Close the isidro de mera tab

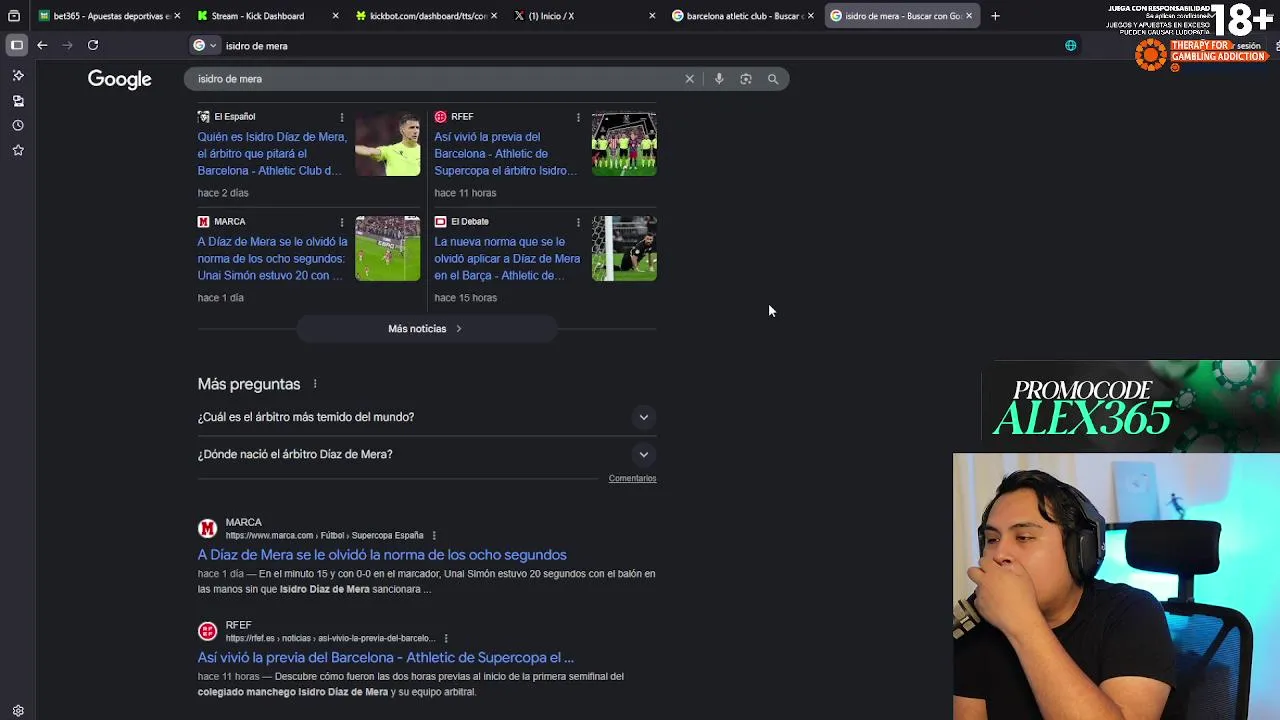coord(969,16)
